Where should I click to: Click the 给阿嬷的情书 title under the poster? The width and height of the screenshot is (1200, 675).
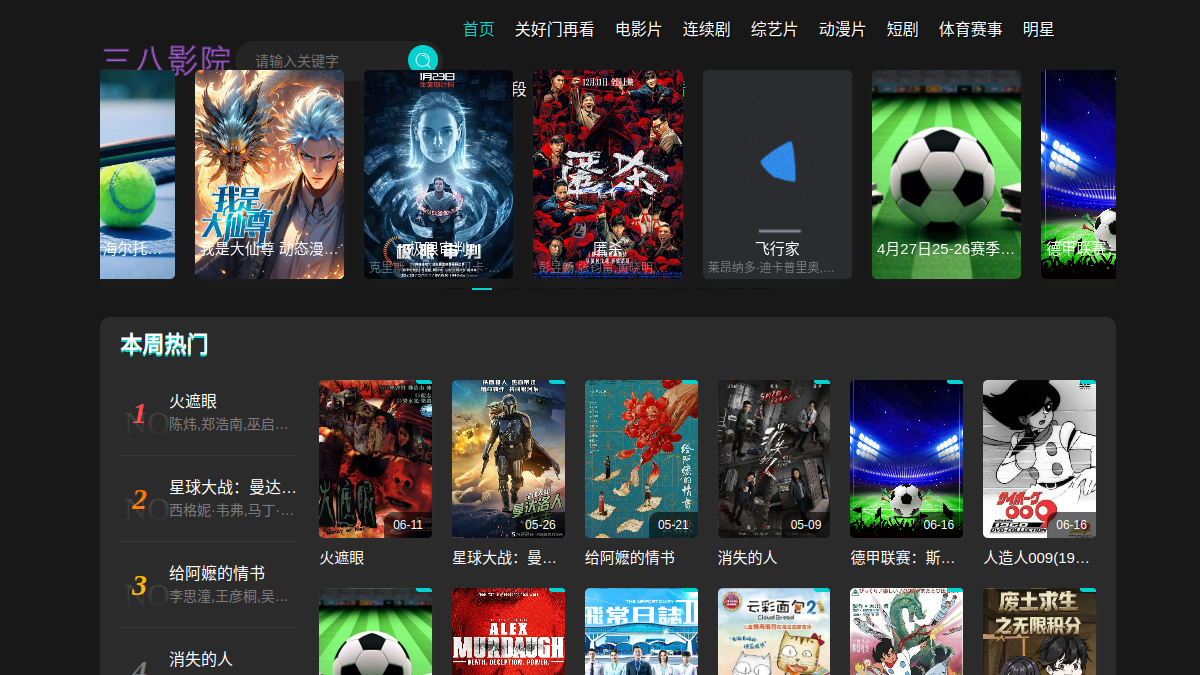tap(630, 558)
